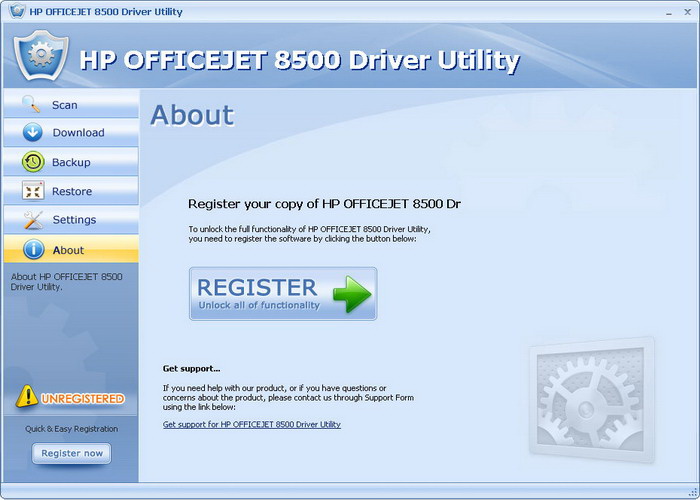
Task: Click the blue About info icon
Action: tap(33, 250)
